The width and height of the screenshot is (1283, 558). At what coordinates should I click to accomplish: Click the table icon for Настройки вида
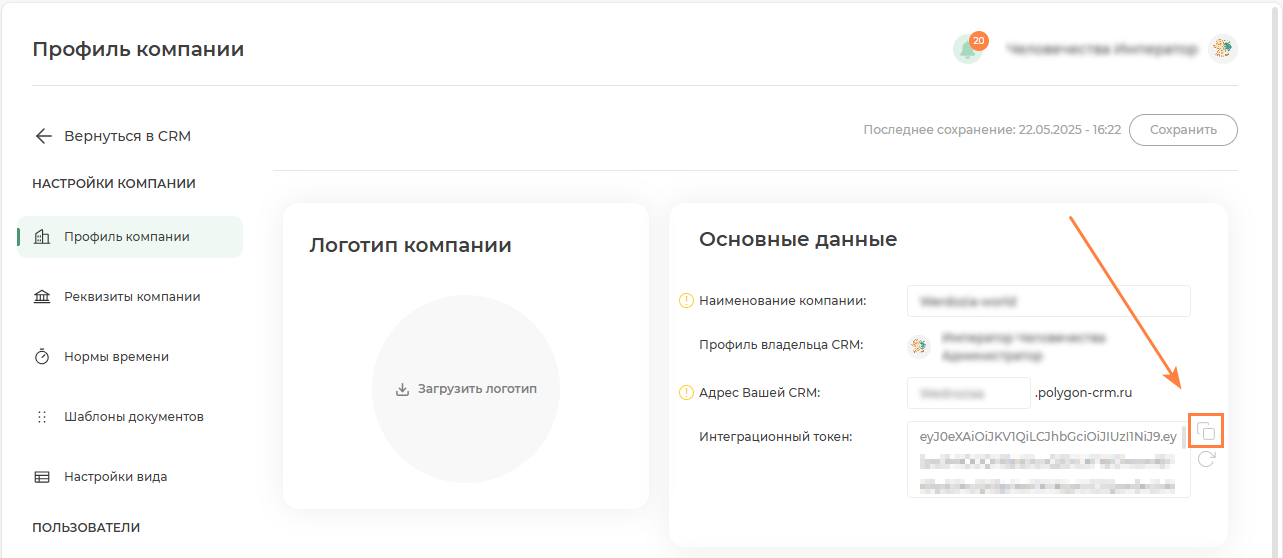coord(42,477)
